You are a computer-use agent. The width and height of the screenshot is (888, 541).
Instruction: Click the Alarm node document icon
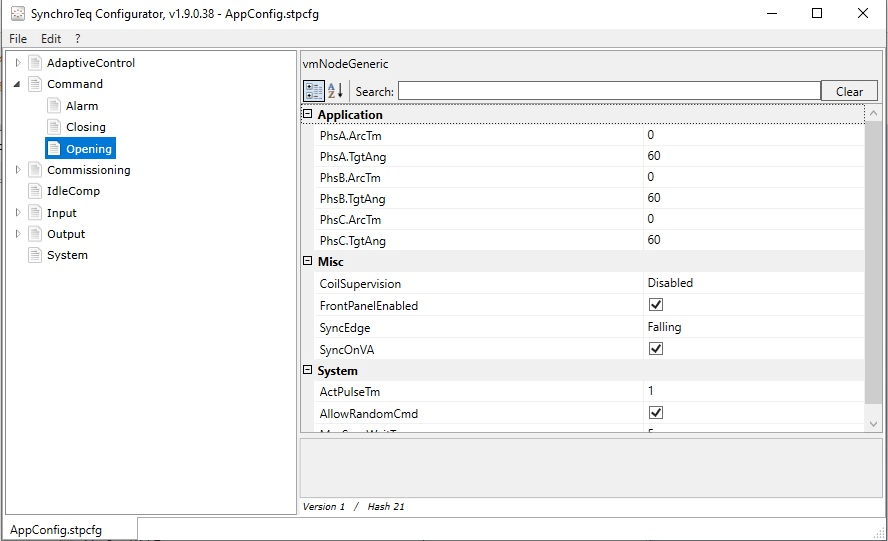[54, 106]
